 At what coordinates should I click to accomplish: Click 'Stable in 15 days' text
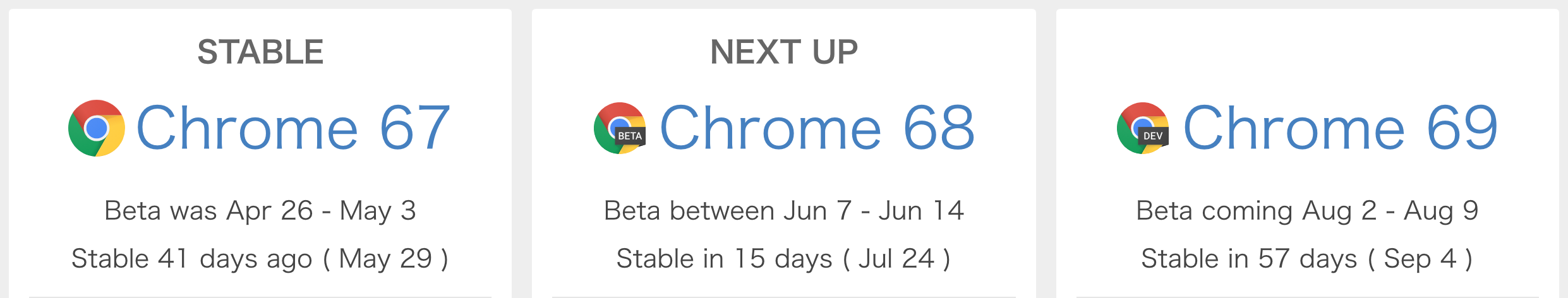[725, 259]
